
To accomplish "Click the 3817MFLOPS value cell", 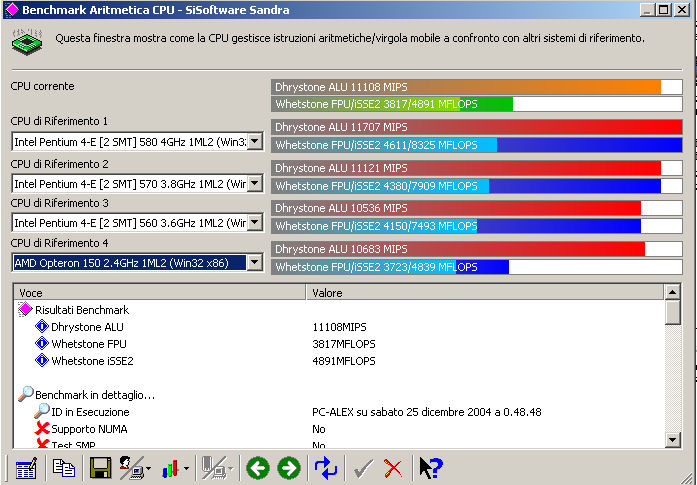I will coord(344,344).
